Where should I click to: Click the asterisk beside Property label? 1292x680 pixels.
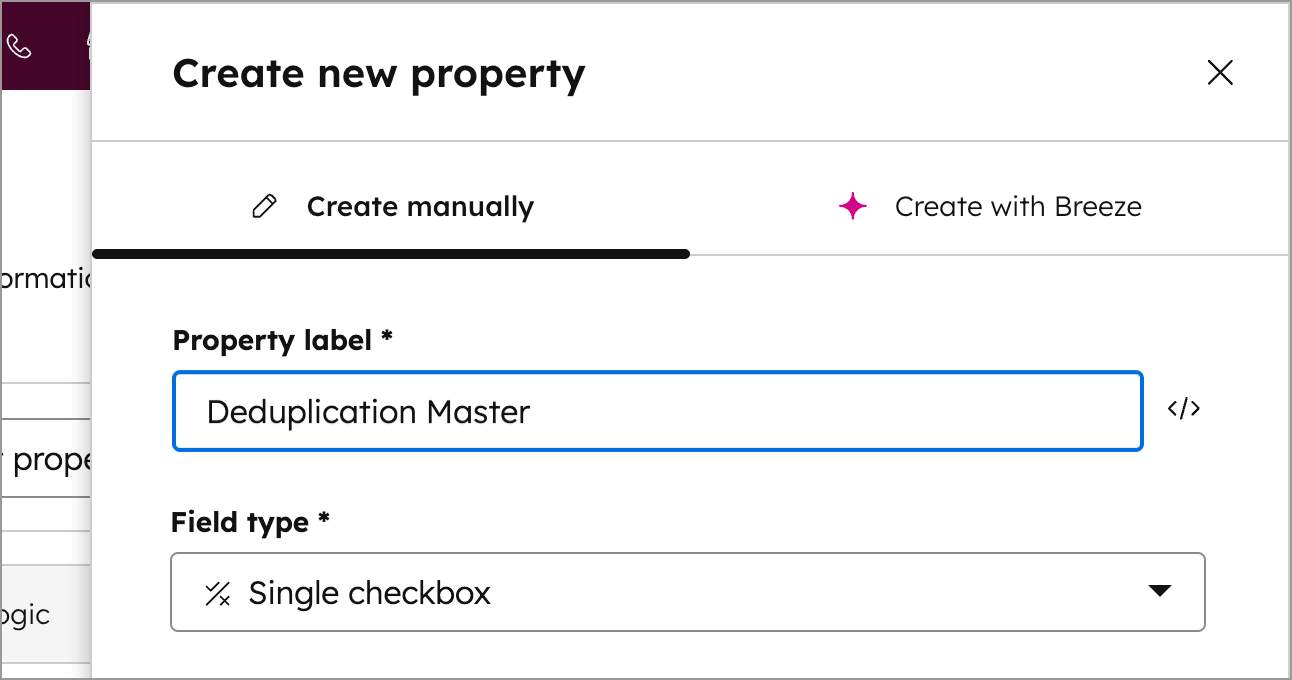[x=387, y=338]
